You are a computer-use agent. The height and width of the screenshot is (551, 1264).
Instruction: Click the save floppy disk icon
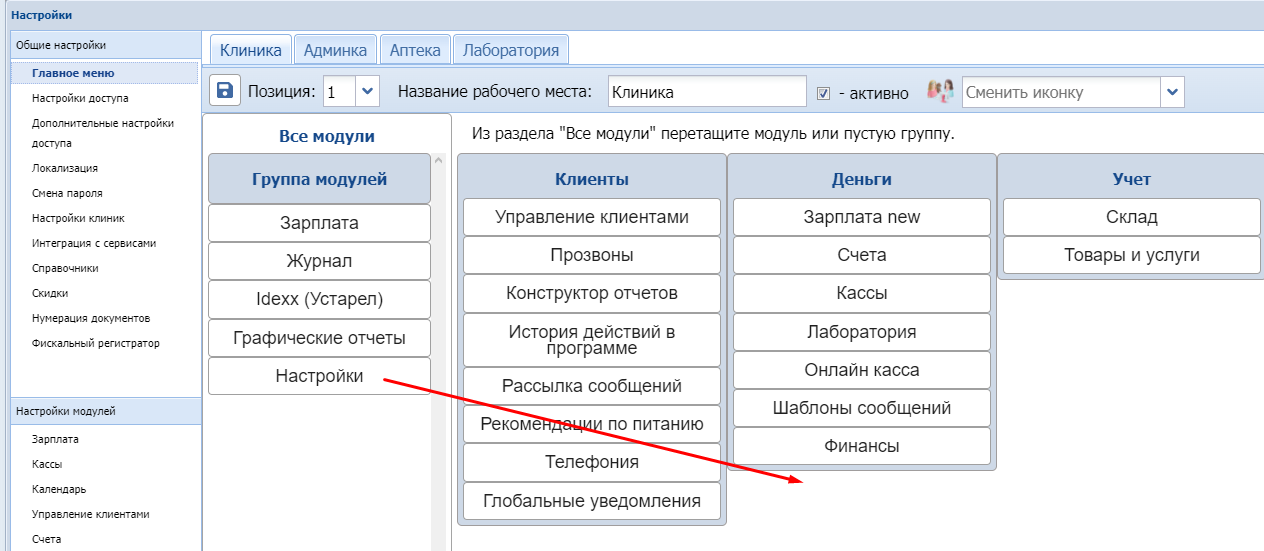click(x=225, y=91)
